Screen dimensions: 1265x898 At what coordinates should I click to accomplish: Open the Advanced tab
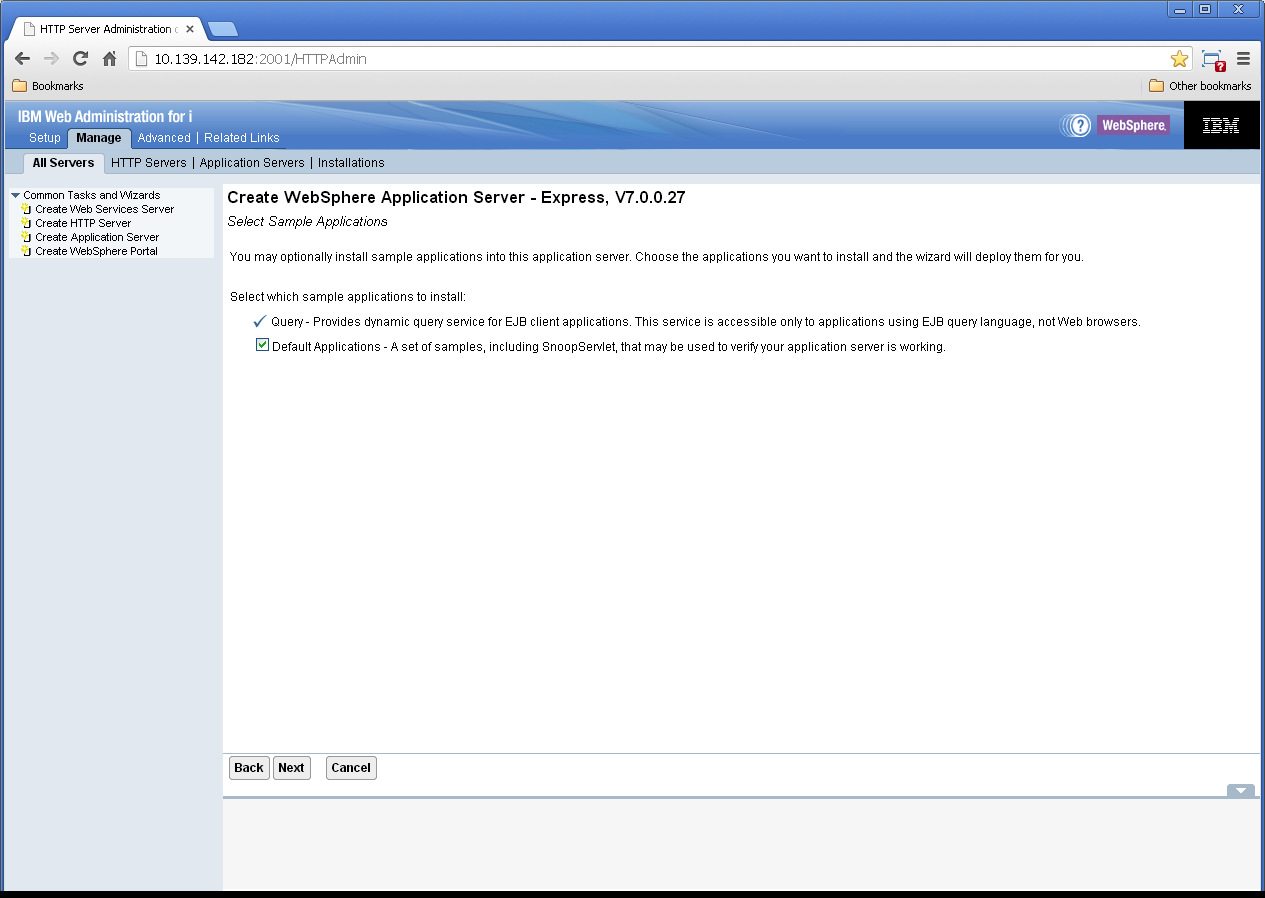[x=164, y=138]
